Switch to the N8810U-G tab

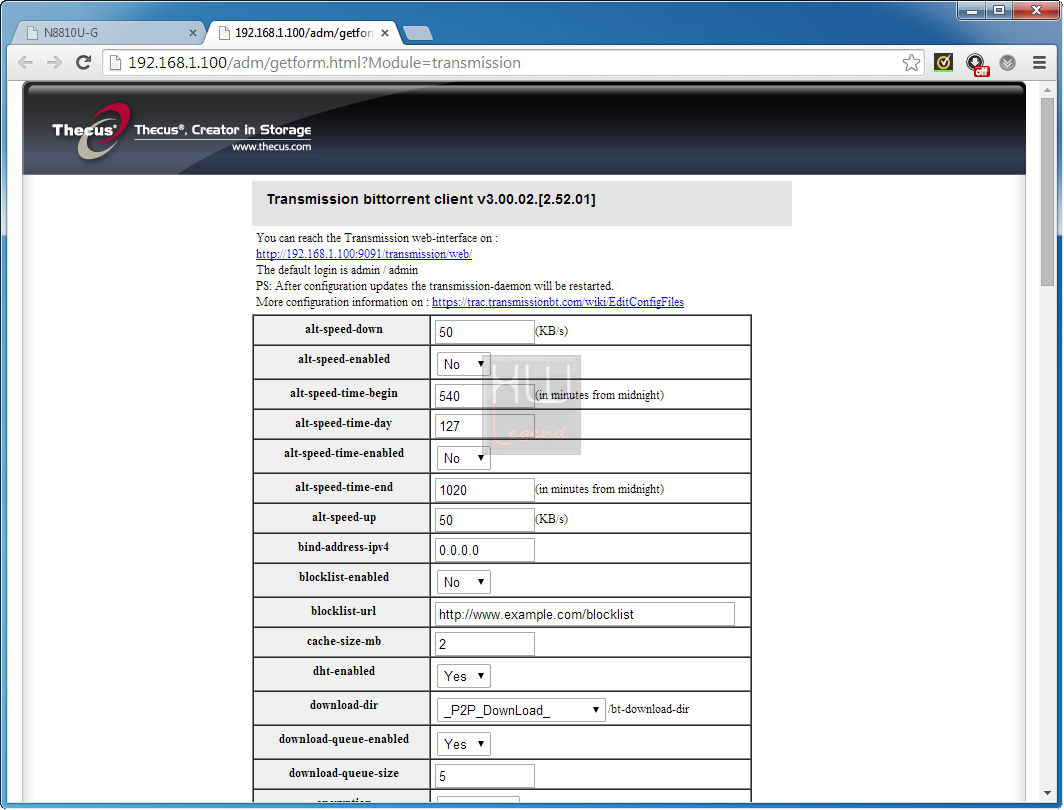click(109, 33)
